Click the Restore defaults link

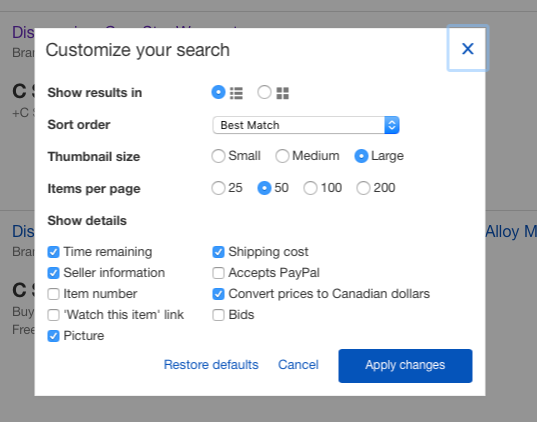tap(211, 365)
